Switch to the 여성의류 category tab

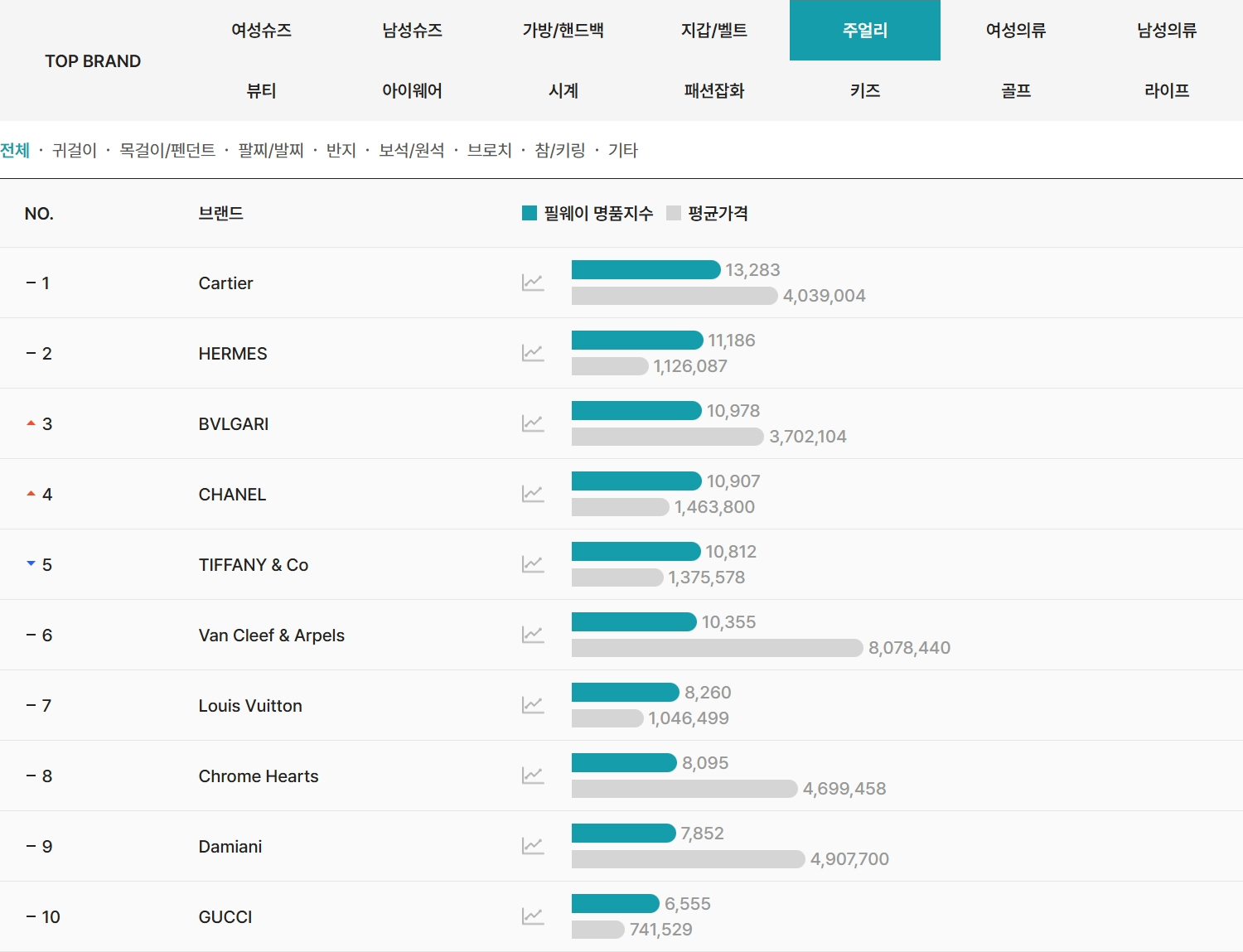[1016, 31]
